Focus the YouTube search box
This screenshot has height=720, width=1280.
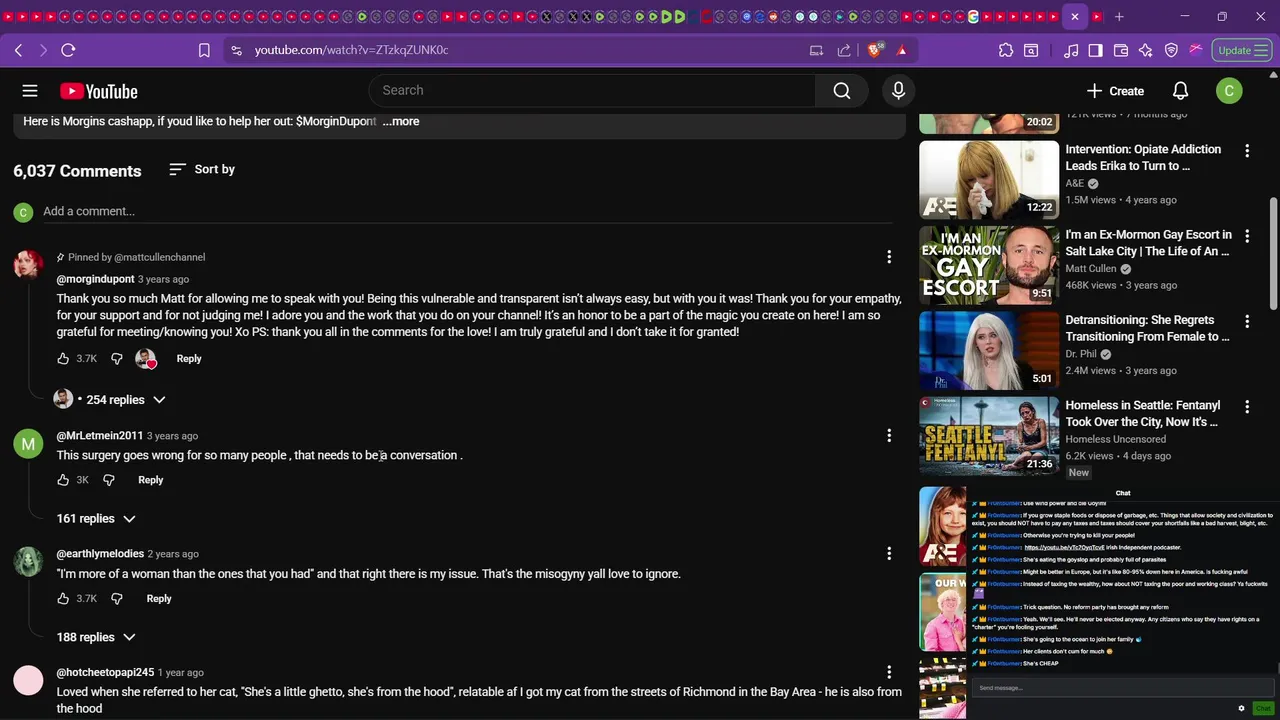[593, 91]
